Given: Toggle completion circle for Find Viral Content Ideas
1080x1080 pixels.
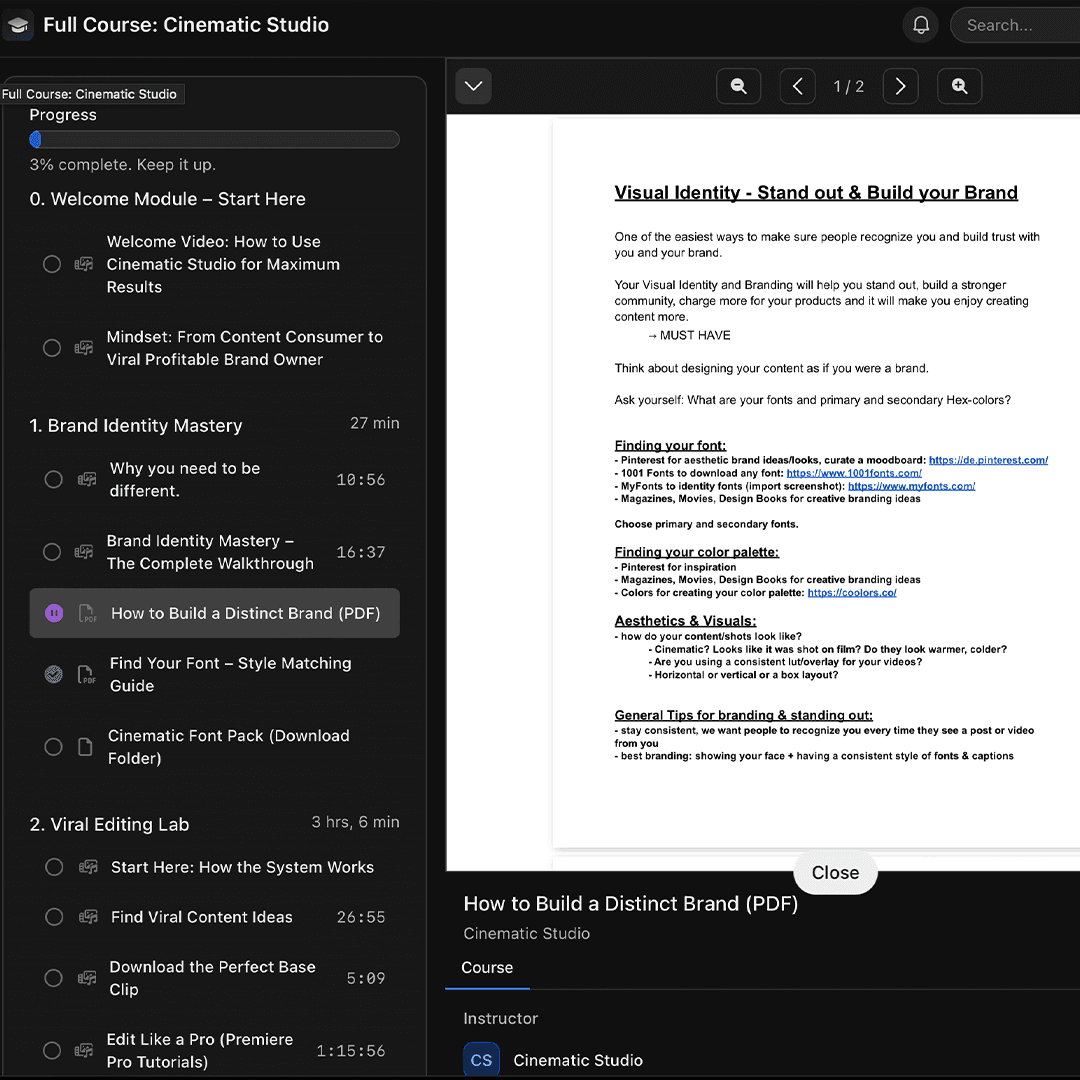Looking at the screenshot, I should [x=54, y=917].
